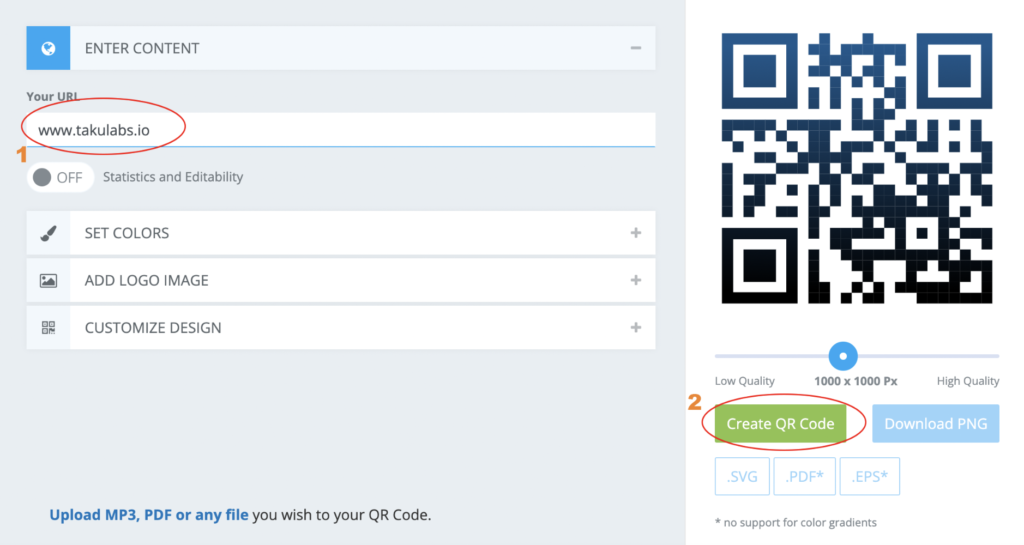Viewport: 1024px width, 545px height.
Task: Download the QR code as .SVG
Action: pos(742,476)
